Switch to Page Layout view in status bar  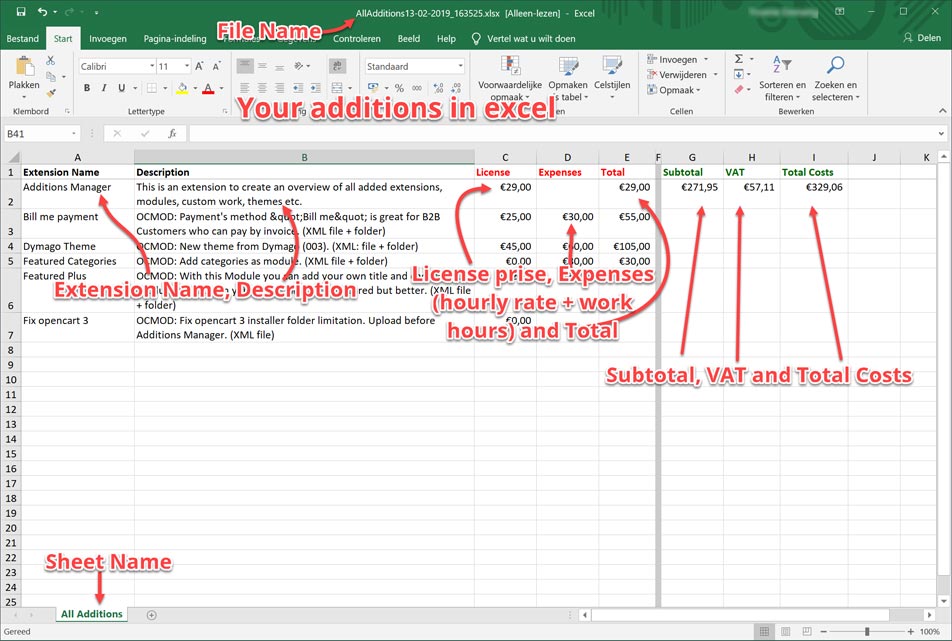point(786,632)
